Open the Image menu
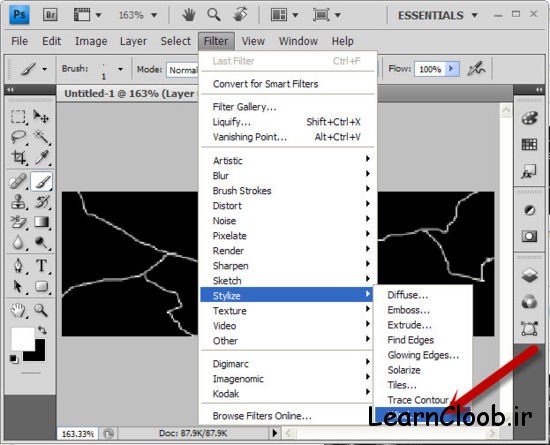 (x=91, y=41)
